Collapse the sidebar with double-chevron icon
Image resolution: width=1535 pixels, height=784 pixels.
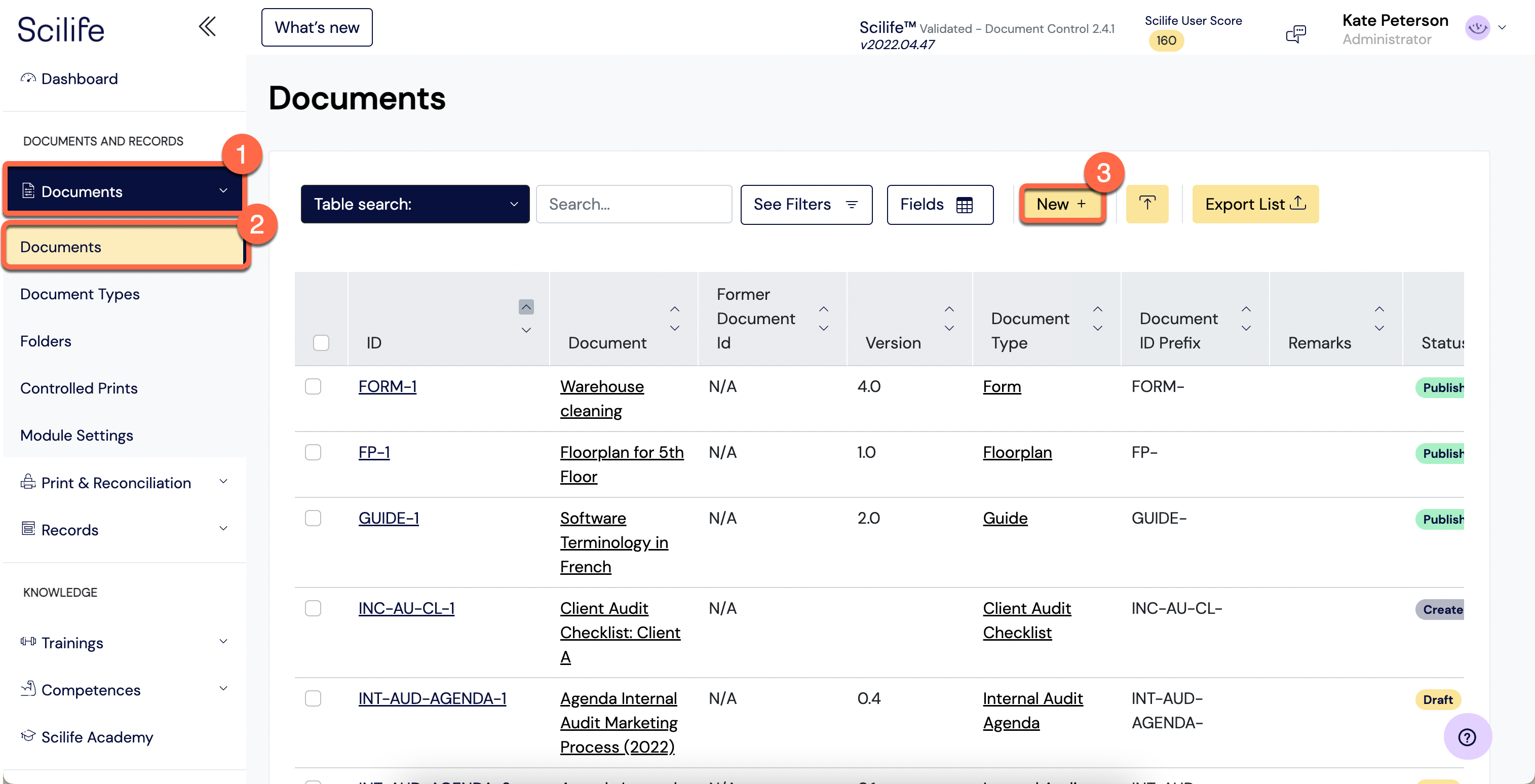pyautogui.click(x=207, y=27)
